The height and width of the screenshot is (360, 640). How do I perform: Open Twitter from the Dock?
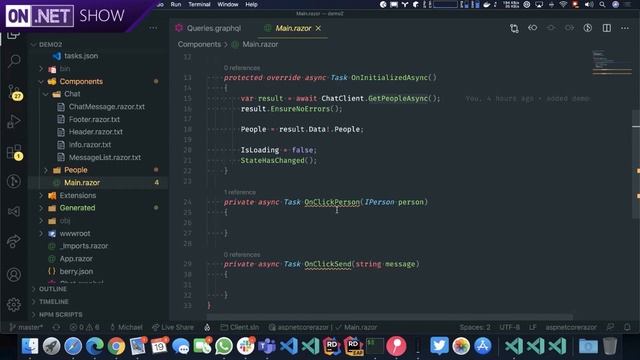tap(439, 346)
